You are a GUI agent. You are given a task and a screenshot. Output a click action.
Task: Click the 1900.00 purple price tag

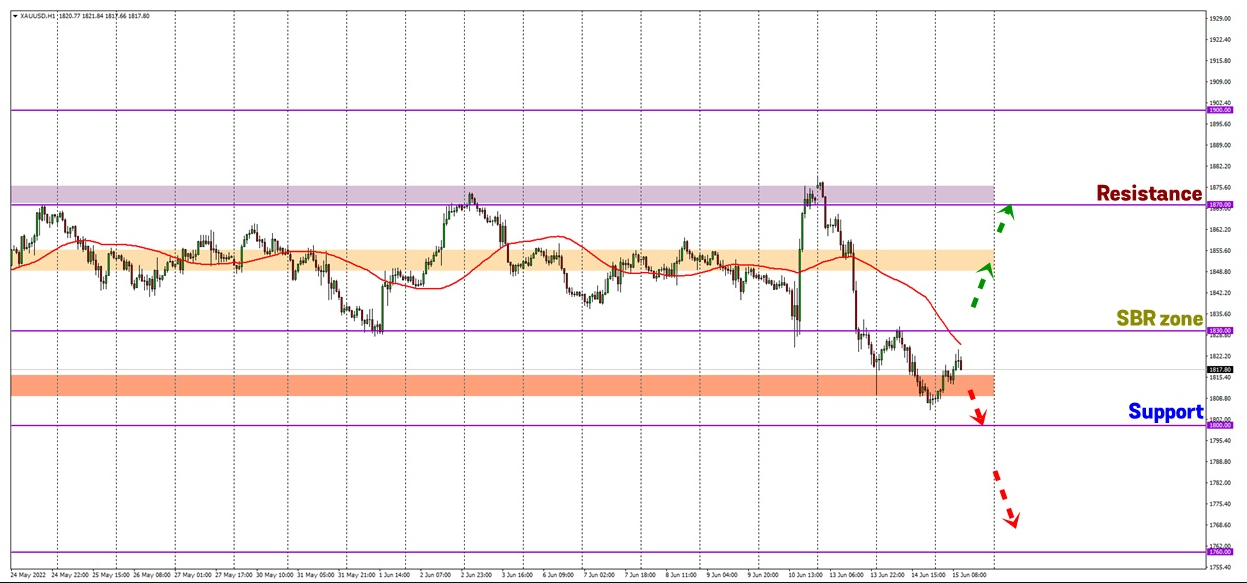(x=1218, y=111)
